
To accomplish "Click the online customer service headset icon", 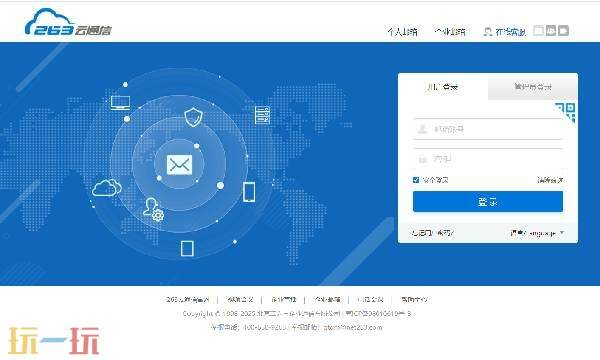I will coord(488,31).
